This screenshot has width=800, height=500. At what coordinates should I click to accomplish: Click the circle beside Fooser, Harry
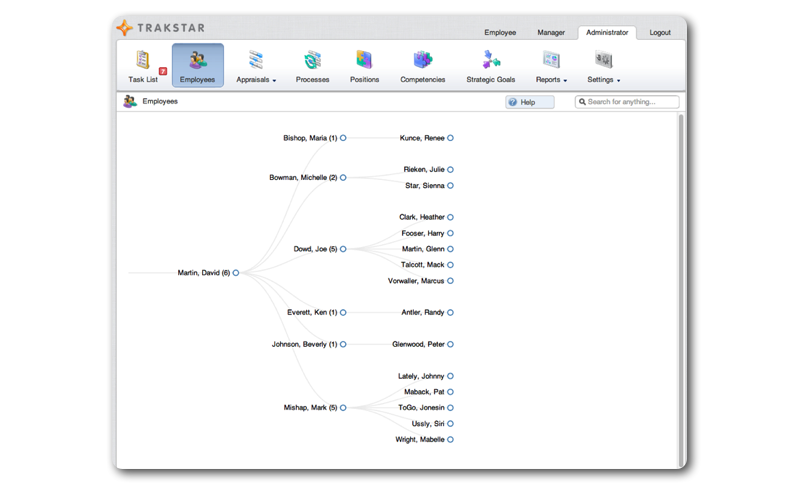point(450,233)
